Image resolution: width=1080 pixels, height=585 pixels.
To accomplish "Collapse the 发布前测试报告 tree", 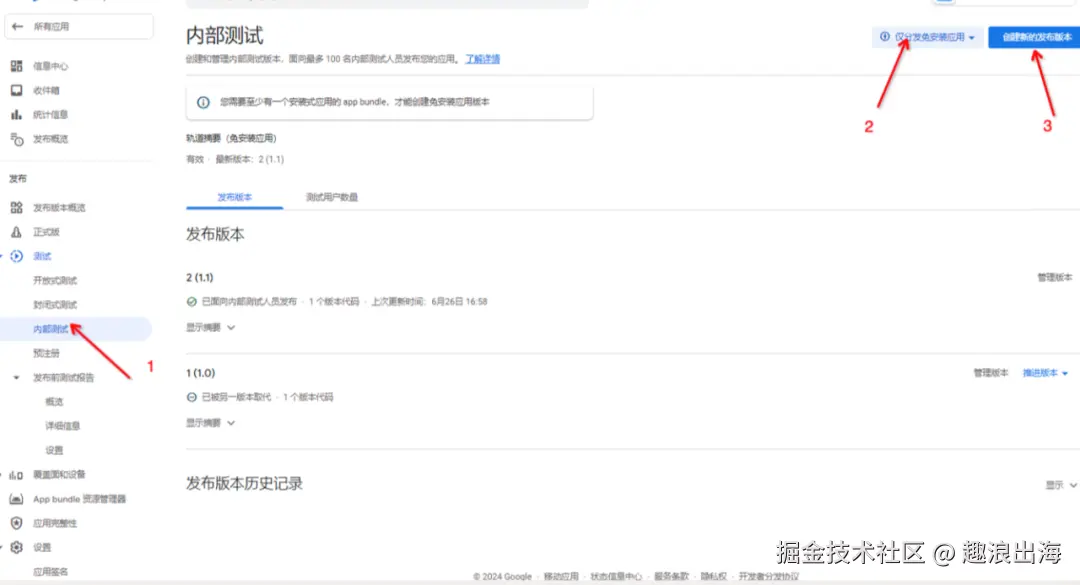I will pyautogui.click(x=16, y=377).
